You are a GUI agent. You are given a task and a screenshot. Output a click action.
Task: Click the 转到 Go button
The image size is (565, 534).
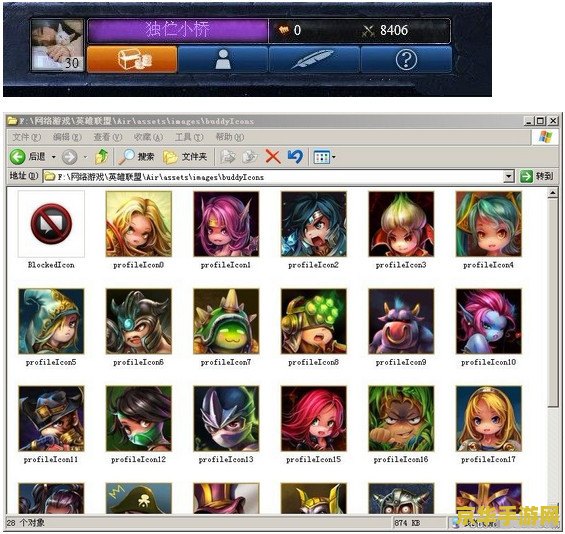point(537,176)
